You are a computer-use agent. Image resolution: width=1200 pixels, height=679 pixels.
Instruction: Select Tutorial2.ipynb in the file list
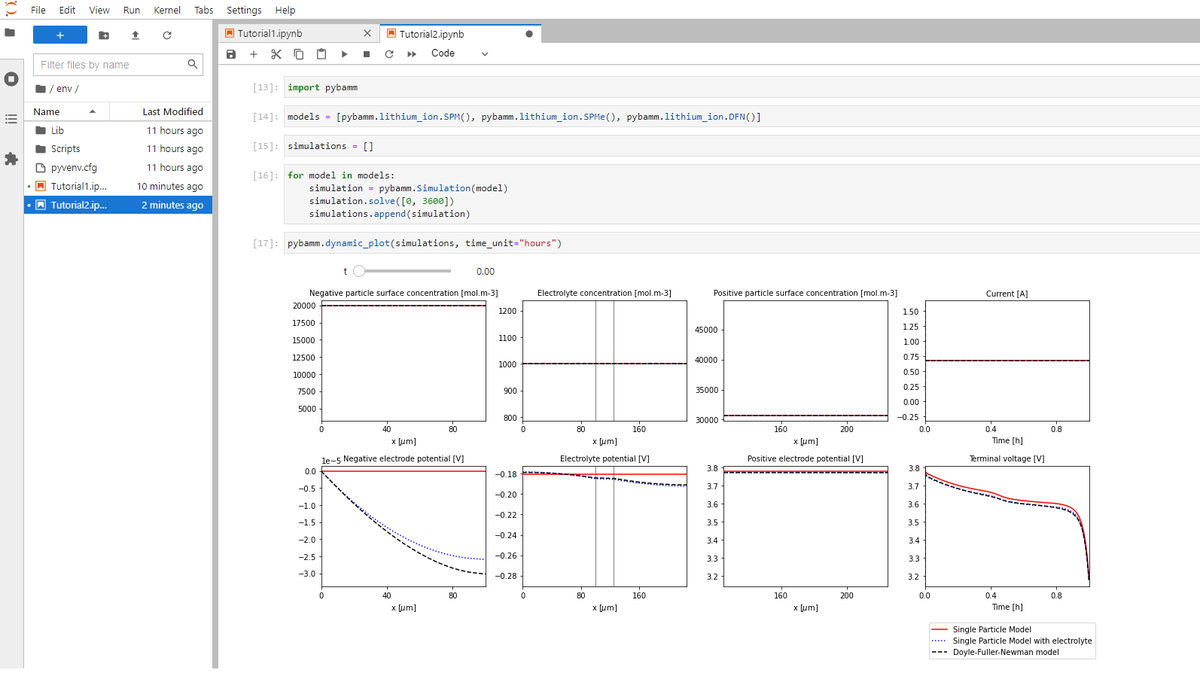(x=119, y=205)
